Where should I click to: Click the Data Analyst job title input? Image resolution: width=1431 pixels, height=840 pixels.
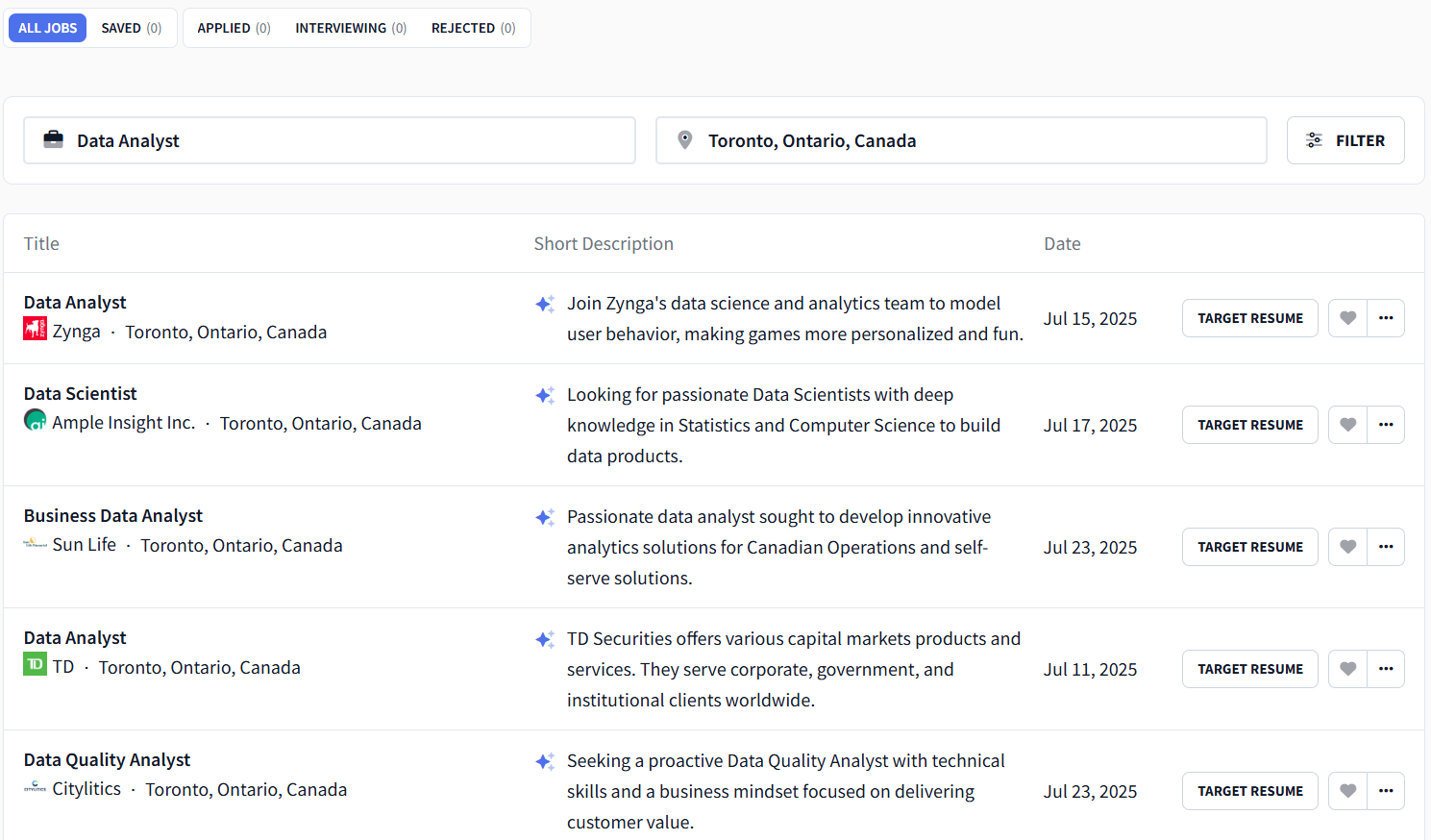330,140
